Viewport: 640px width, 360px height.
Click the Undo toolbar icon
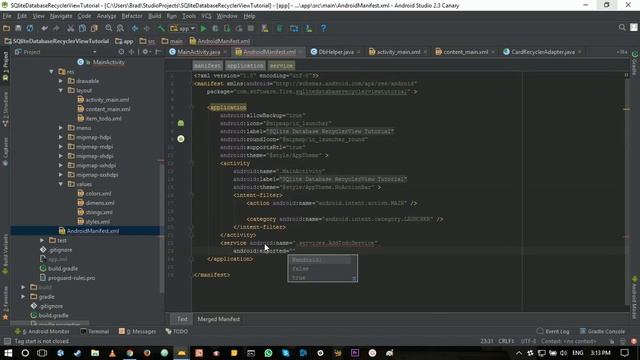44,28
